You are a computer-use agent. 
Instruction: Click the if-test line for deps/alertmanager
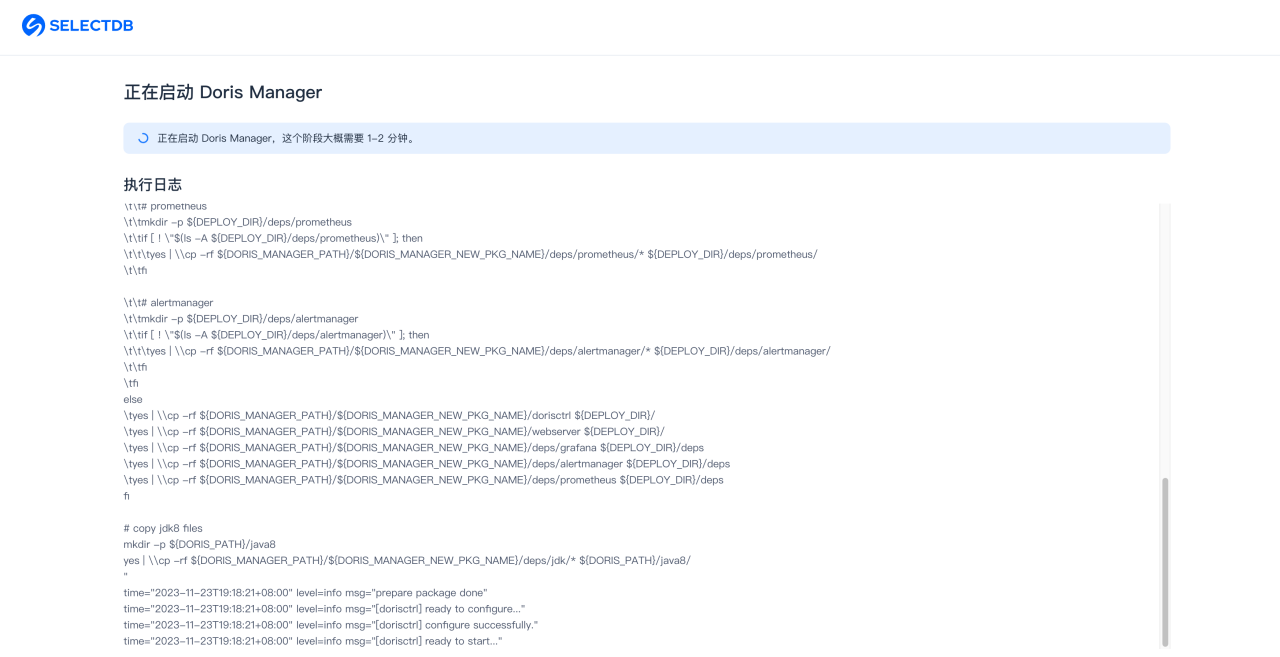tap(277, 335)
